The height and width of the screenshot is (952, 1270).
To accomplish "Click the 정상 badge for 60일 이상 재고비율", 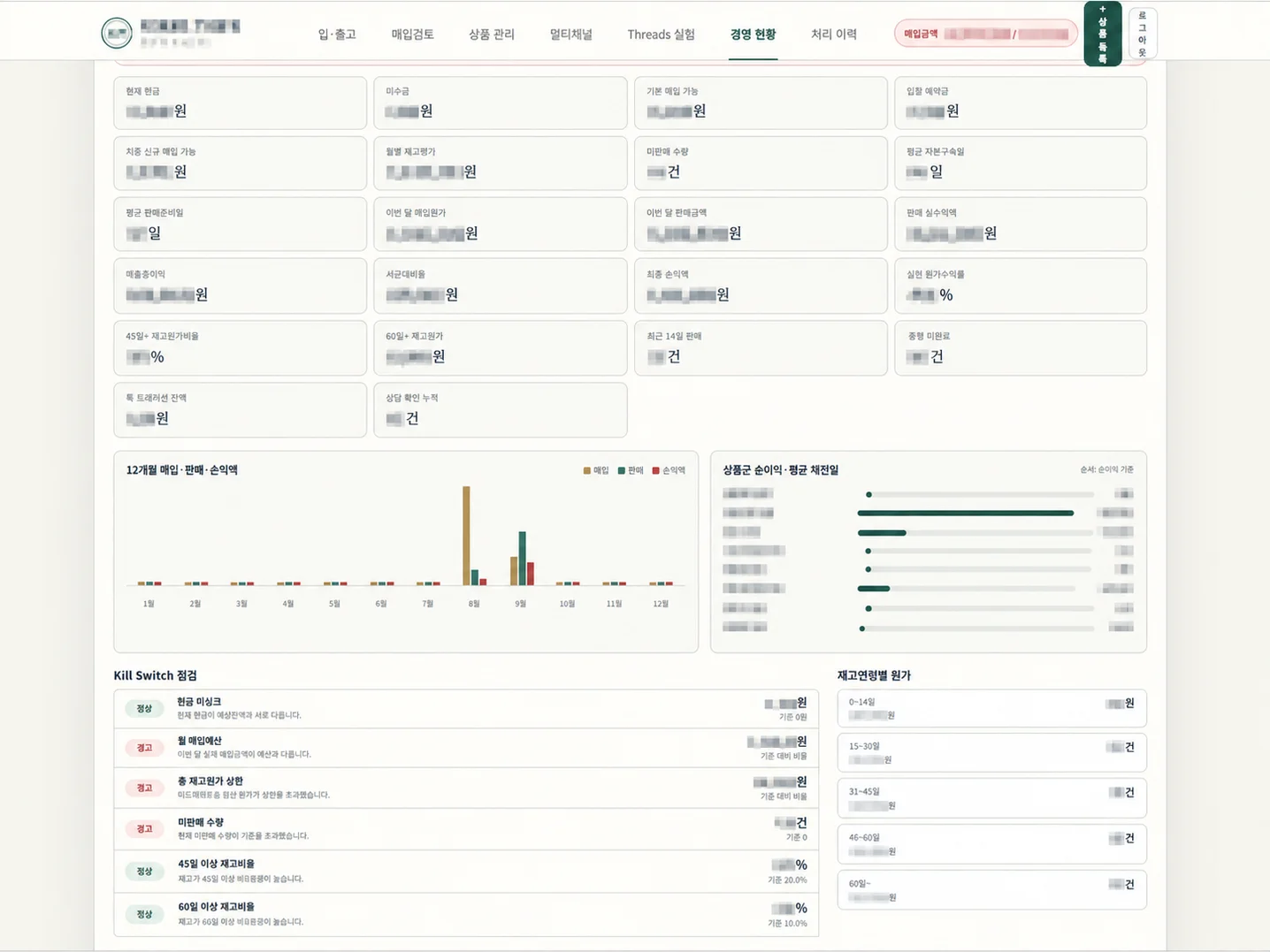I will pos(144,914).
